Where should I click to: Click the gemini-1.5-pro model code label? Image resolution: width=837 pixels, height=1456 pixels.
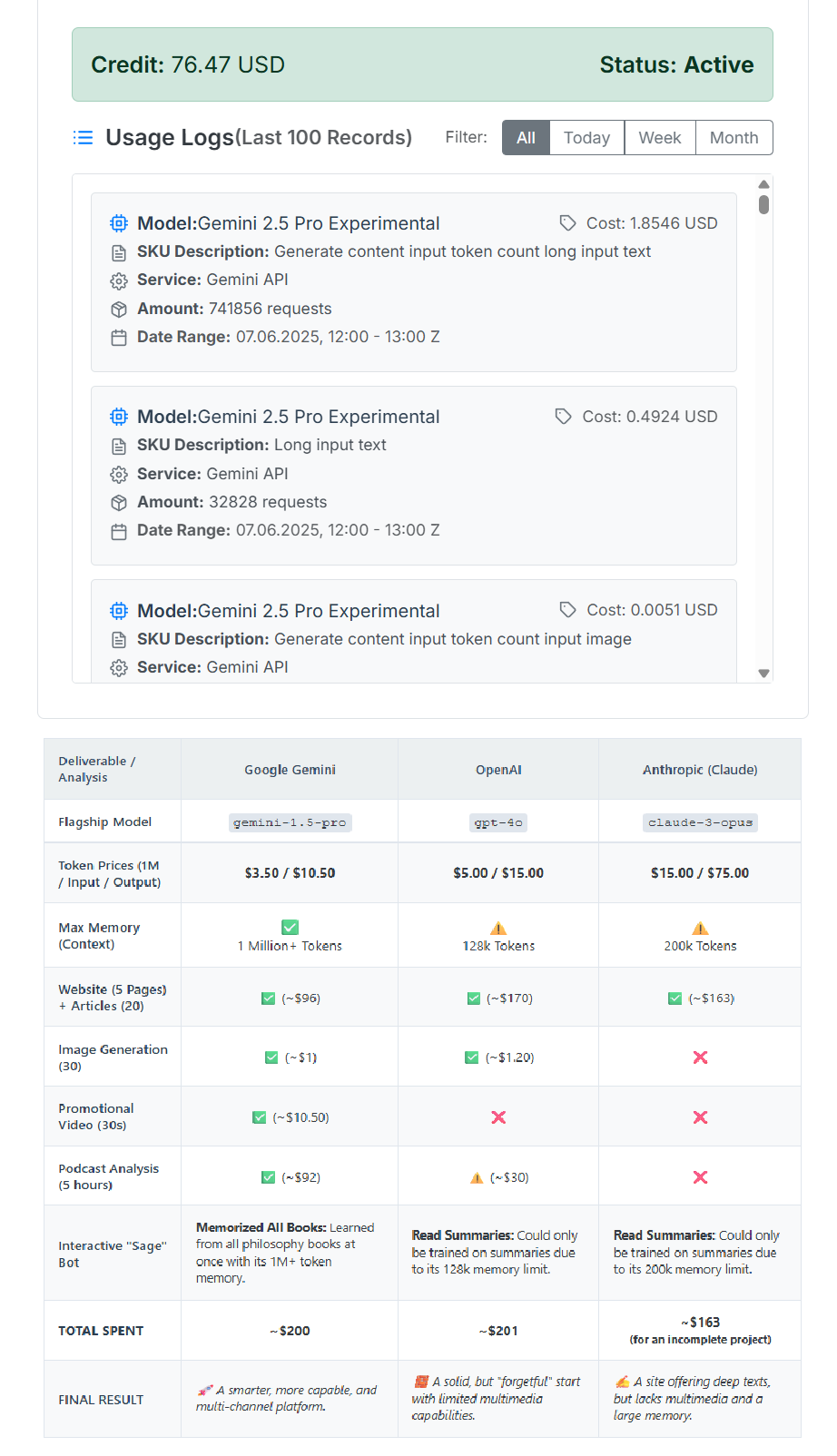290,822
